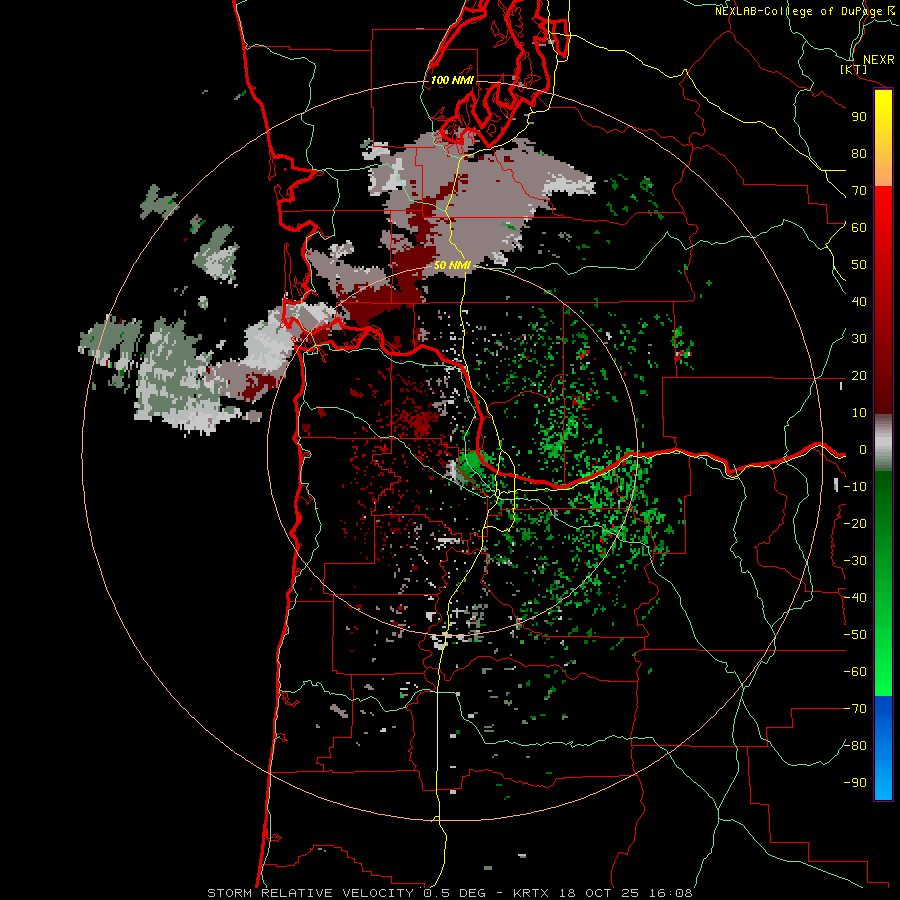Click the 90 value on the velocity scale
Viewport: 900px width, 900px height.
coord(859,117)
